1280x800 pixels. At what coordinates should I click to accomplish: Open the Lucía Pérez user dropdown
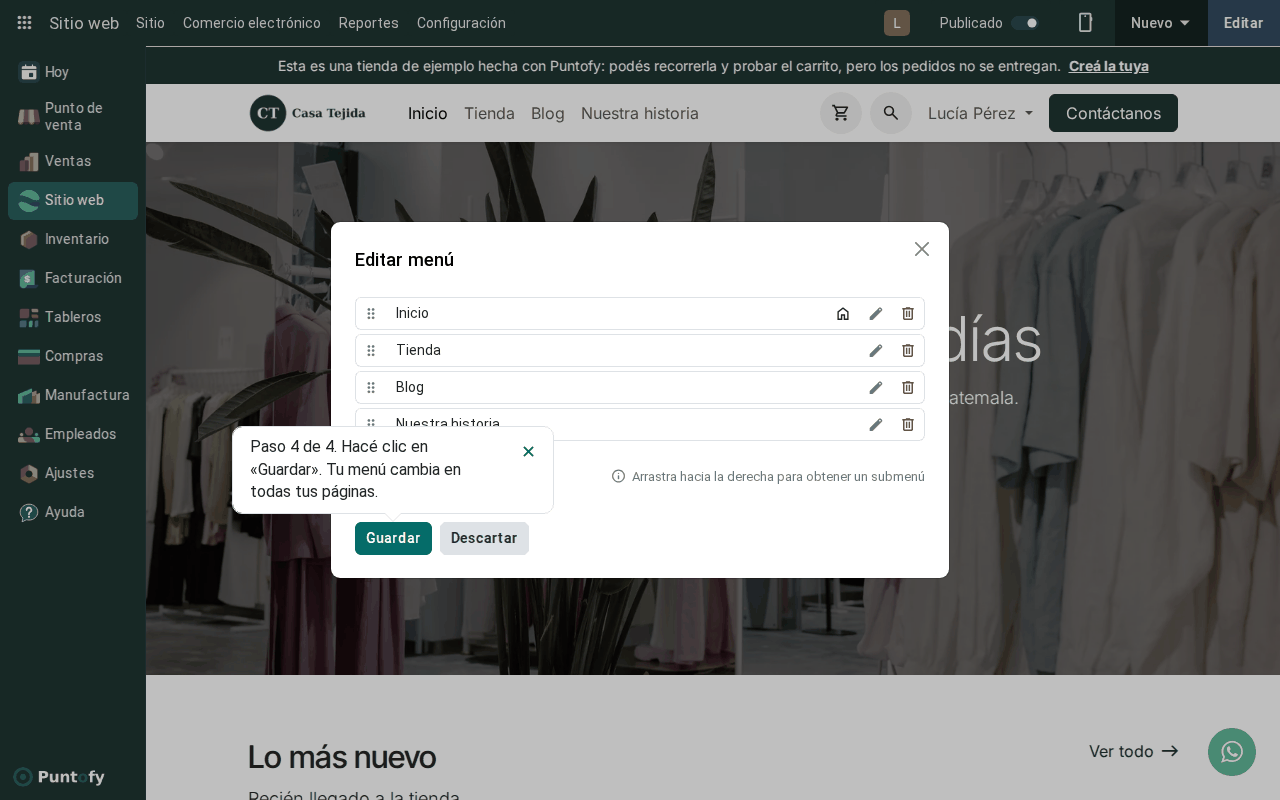point(980,113)
